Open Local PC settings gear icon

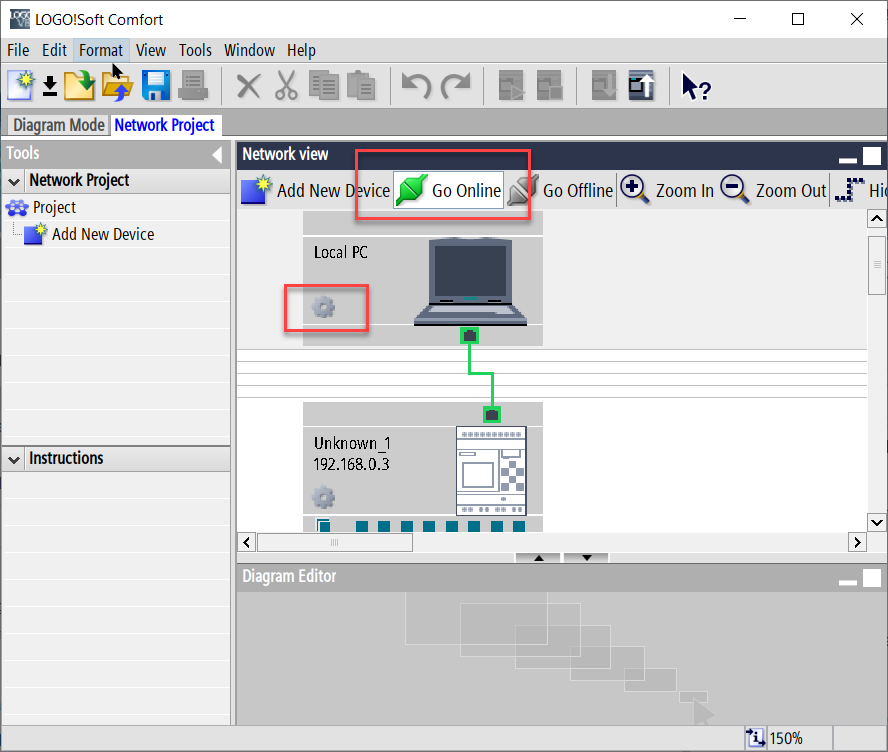coord(323,307)
